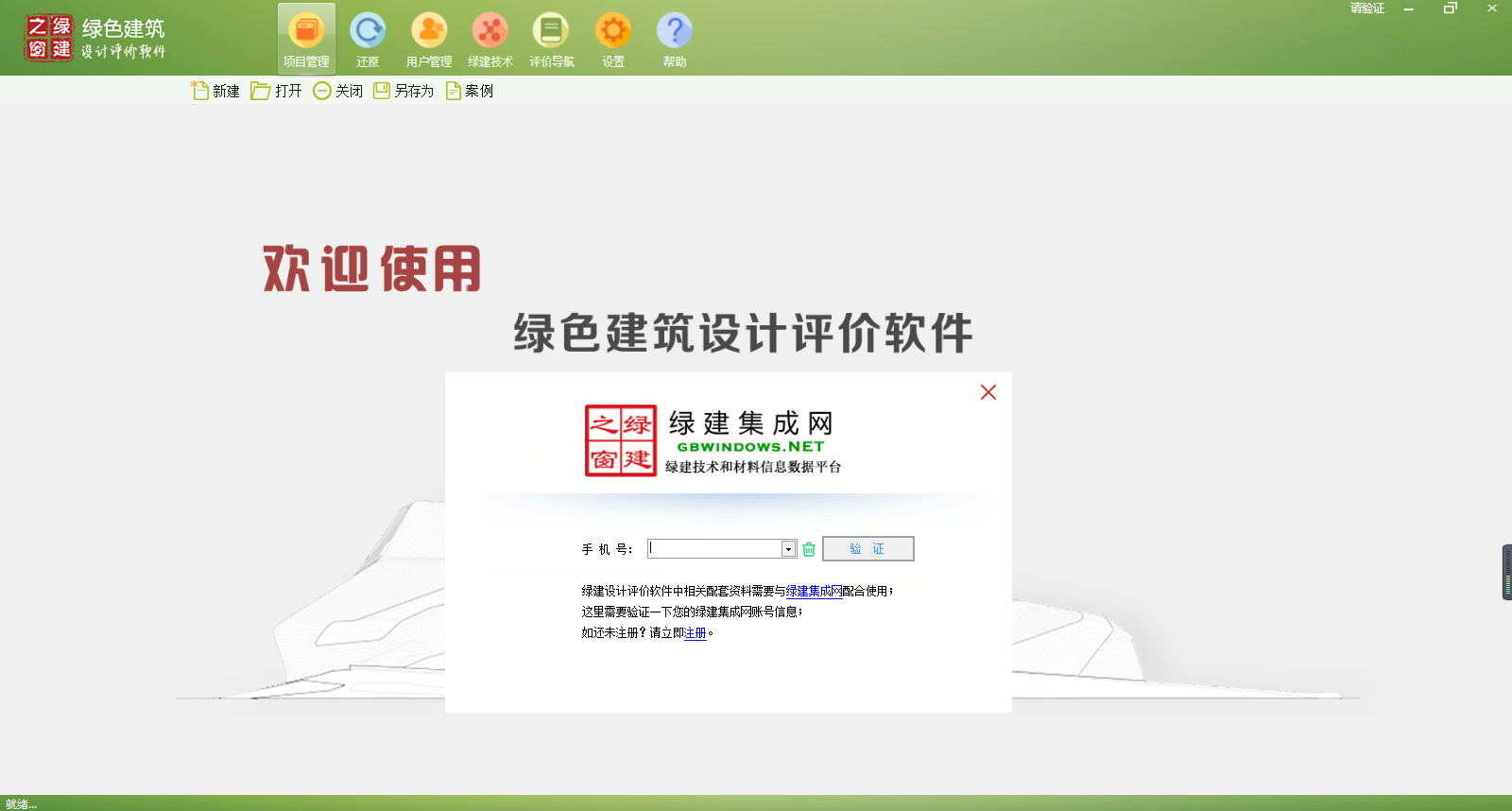This screenshot has height=811, width=1512.
Task: Click the 注册 register link
Action: (x=696, y=633)
